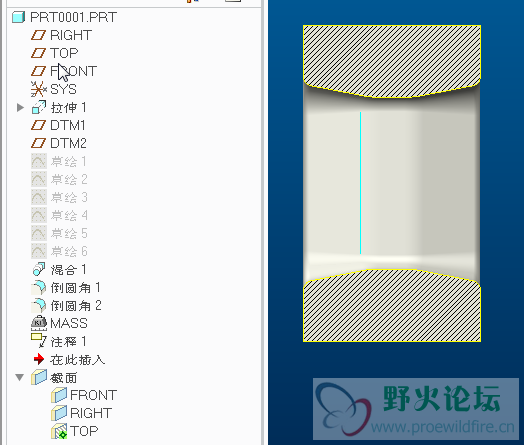Select the SYS tree label

(63, 89)
